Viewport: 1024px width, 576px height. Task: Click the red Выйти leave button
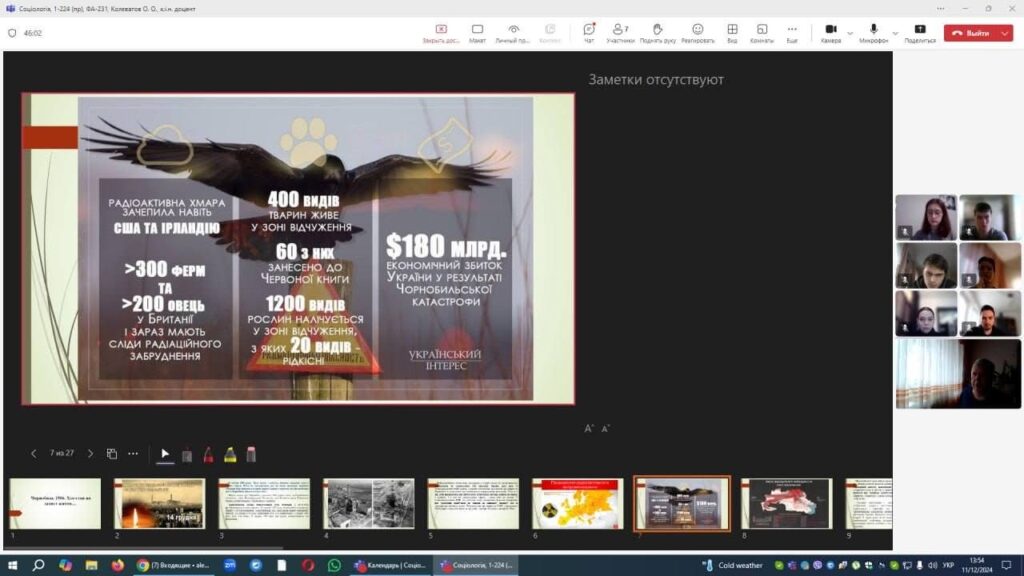tap(970, 33)
